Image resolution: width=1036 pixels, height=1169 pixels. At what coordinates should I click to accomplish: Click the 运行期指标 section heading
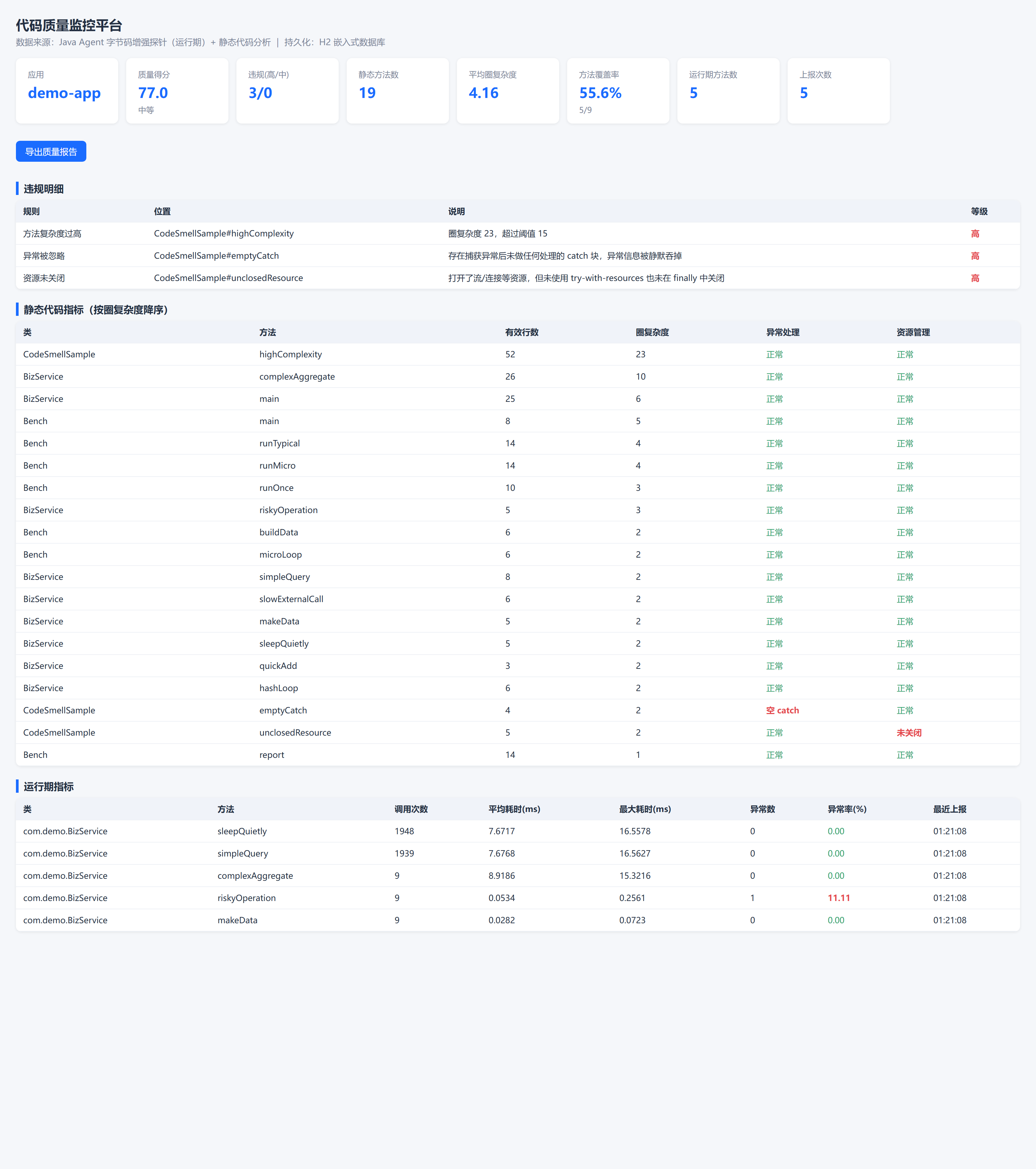[x=48, y=786]
